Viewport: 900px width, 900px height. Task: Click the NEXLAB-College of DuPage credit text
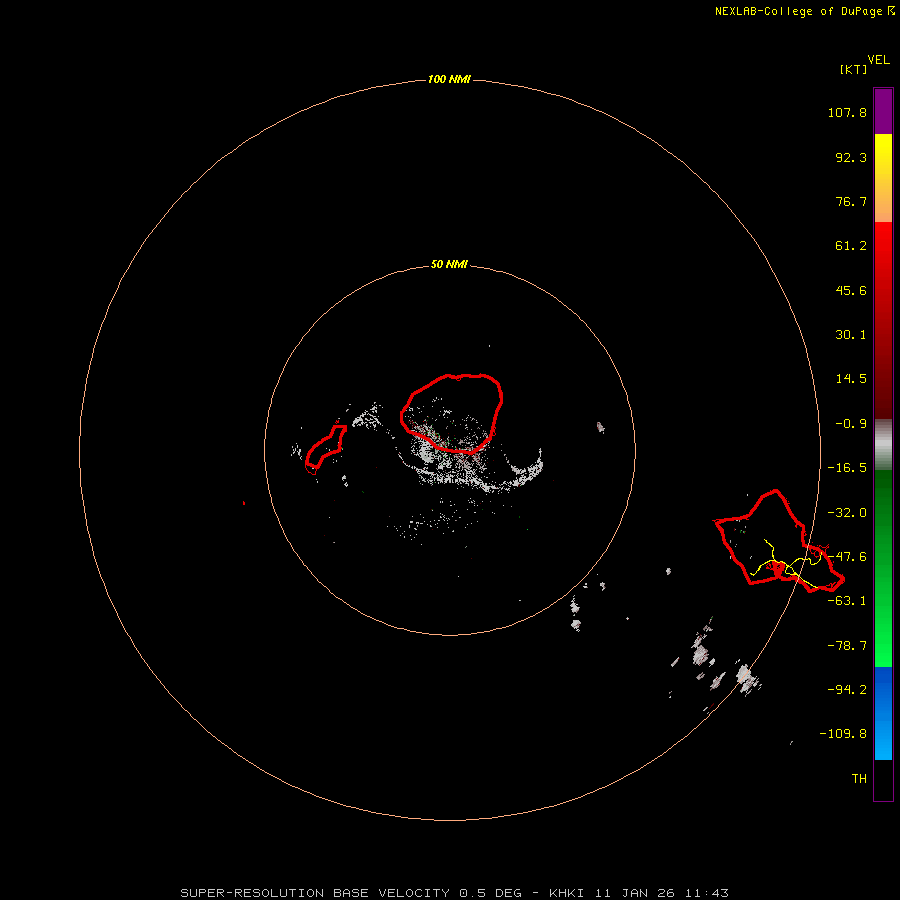point(798,11)
